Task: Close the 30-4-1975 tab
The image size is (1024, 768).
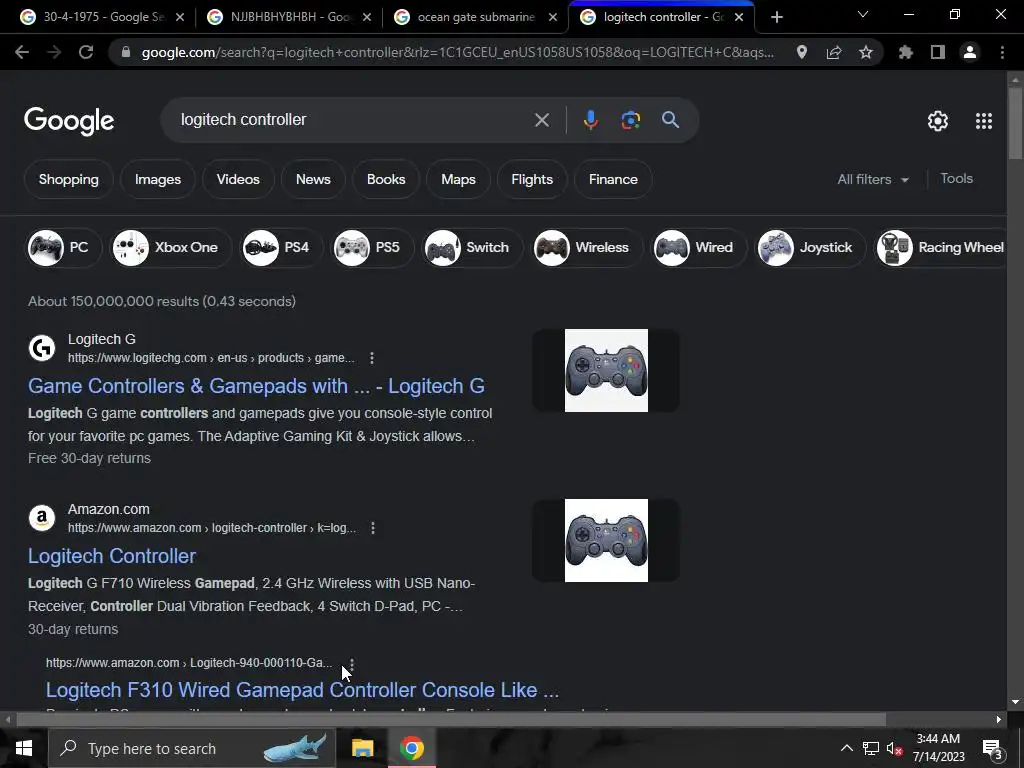Action: [180, 18]
